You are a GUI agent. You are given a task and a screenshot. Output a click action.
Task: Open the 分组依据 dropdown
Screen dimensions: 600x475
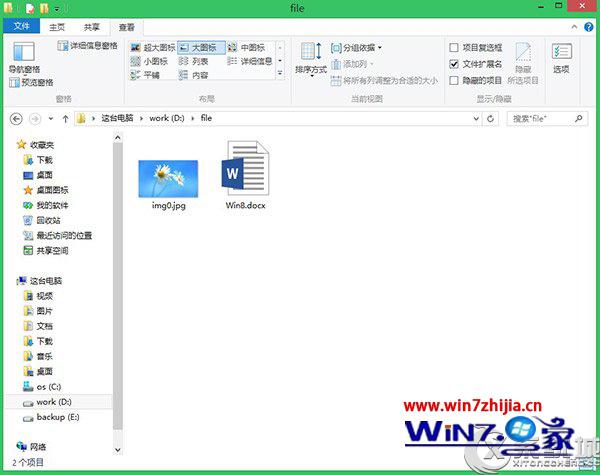pyautogui.click(x=357, y=48)
